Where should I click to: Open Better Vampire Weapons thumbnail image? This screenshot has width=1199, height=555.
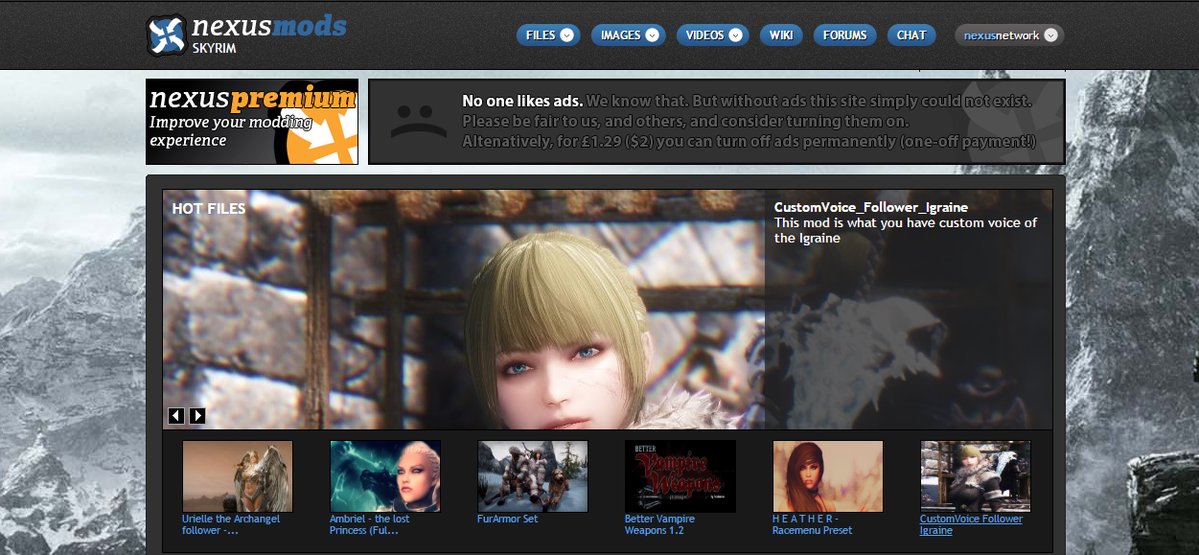coord(680,476)
